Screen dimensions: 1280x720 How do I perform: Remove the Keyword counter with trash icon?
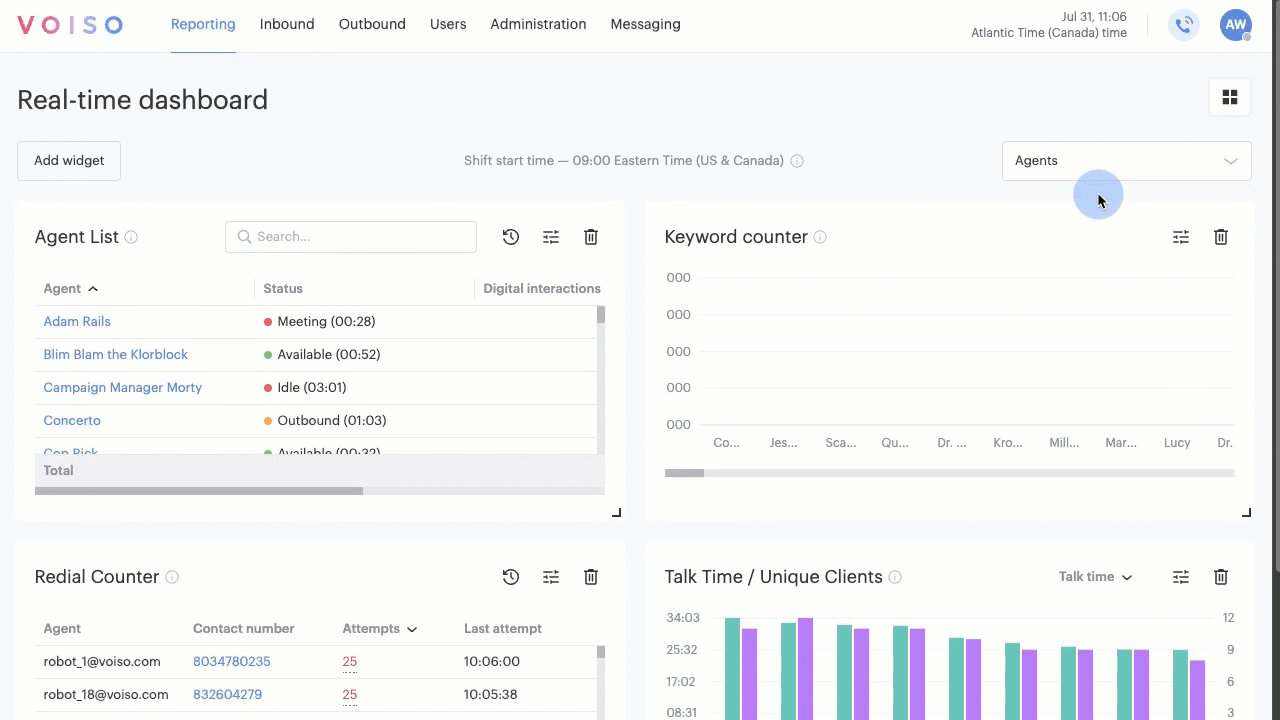point(1220,237)
